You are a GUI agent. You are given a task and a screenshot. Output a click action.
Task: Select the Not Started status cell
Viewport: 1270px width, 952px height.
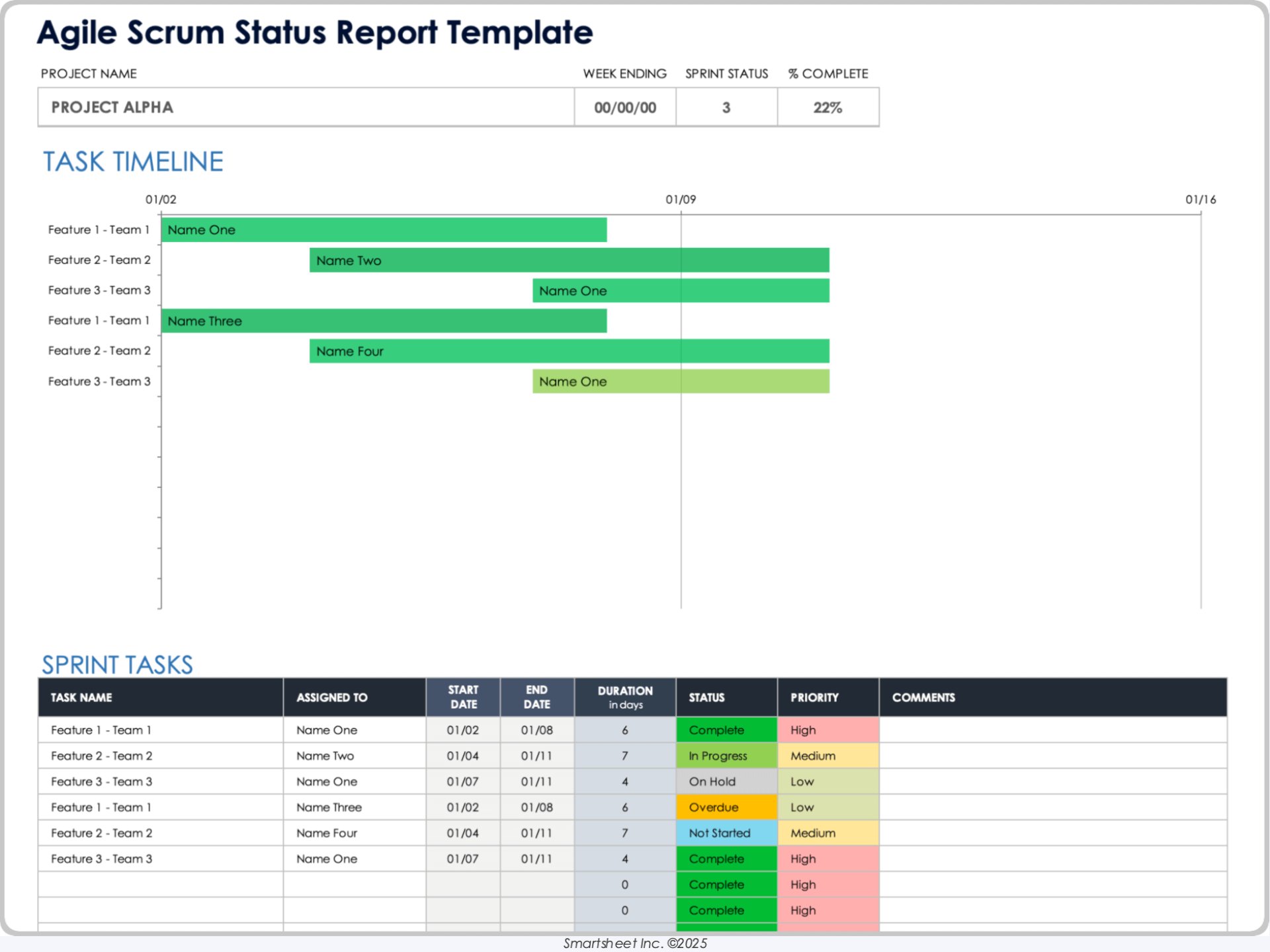pyautogui.click(x=726, y=833)
